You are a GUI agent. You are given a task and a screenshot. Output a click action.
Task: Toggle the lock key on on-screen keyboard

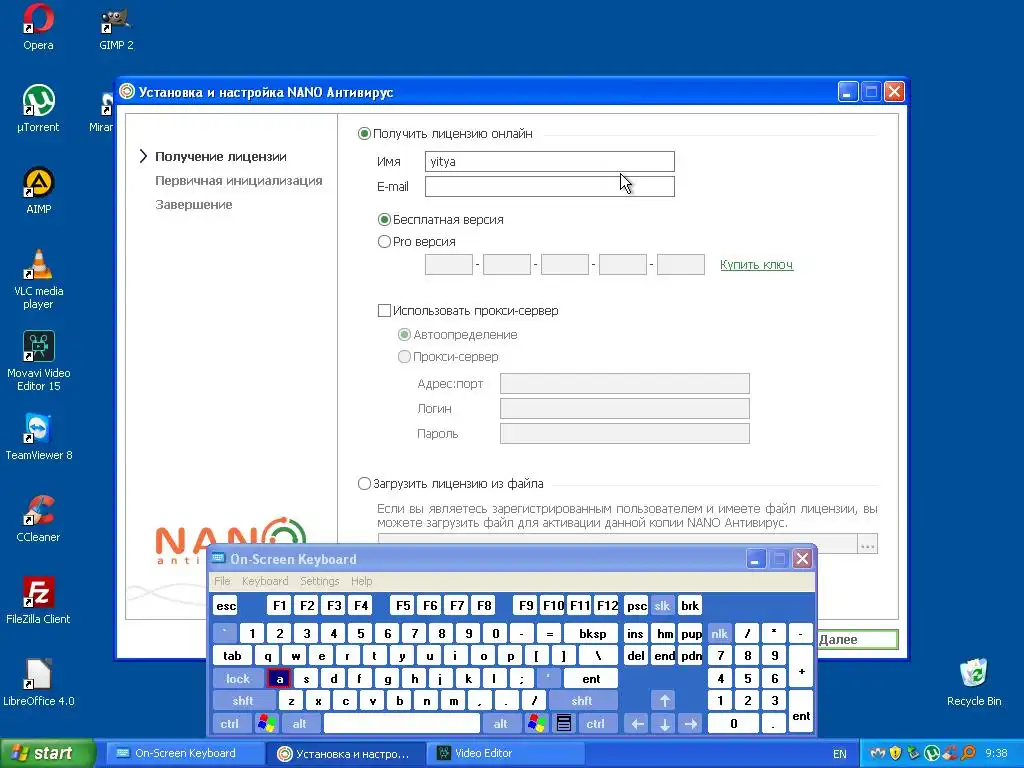click(x=238, y=679)
